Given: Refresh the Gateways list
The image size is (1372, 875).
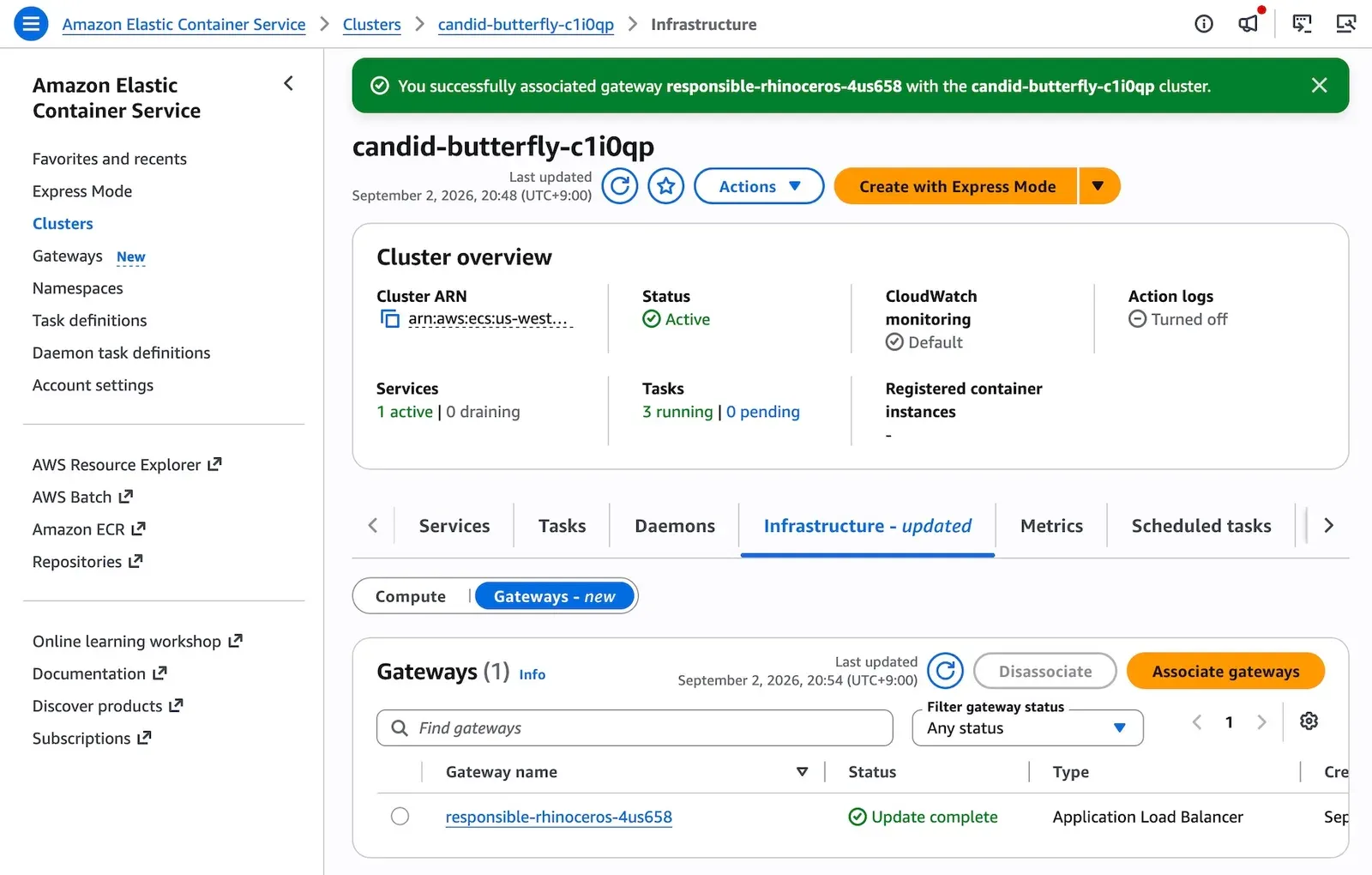Looking at the screenshot, I should pyautogui.click(x=946, y=671).
